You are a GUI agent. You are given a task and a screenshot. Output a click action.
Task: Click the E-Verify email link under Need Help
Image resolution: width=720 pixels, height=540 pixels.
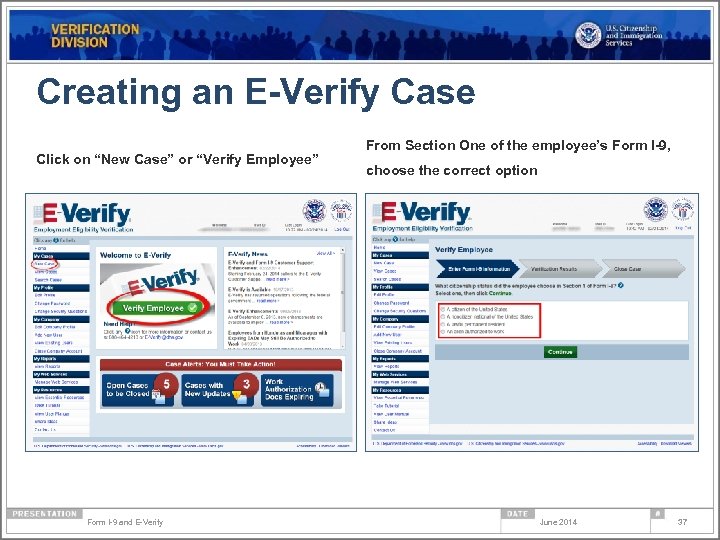point(163,337)
